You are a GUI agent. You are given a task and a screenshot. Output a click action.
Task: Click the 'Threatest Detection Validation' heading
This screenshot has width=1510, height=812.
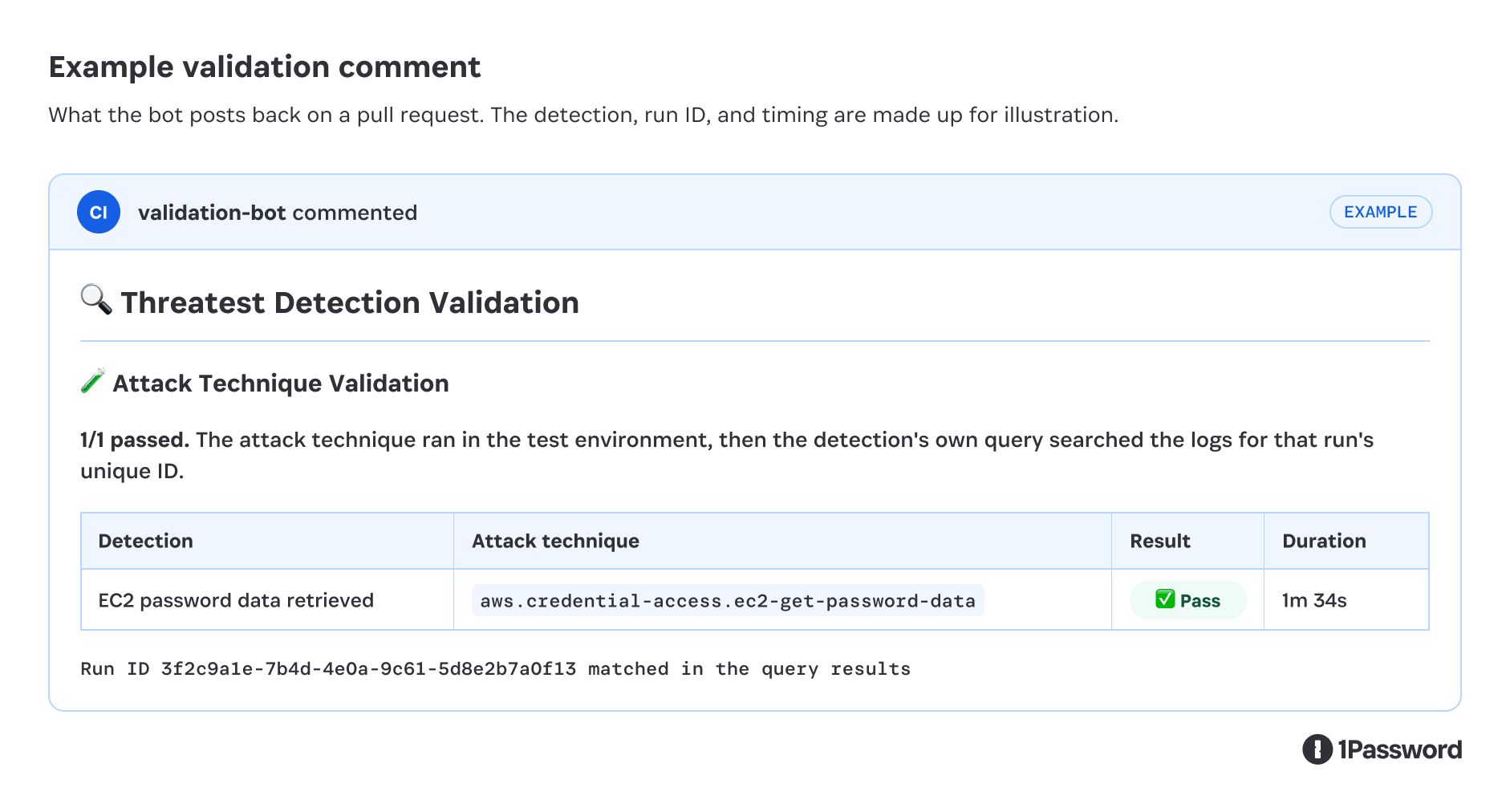350,302
